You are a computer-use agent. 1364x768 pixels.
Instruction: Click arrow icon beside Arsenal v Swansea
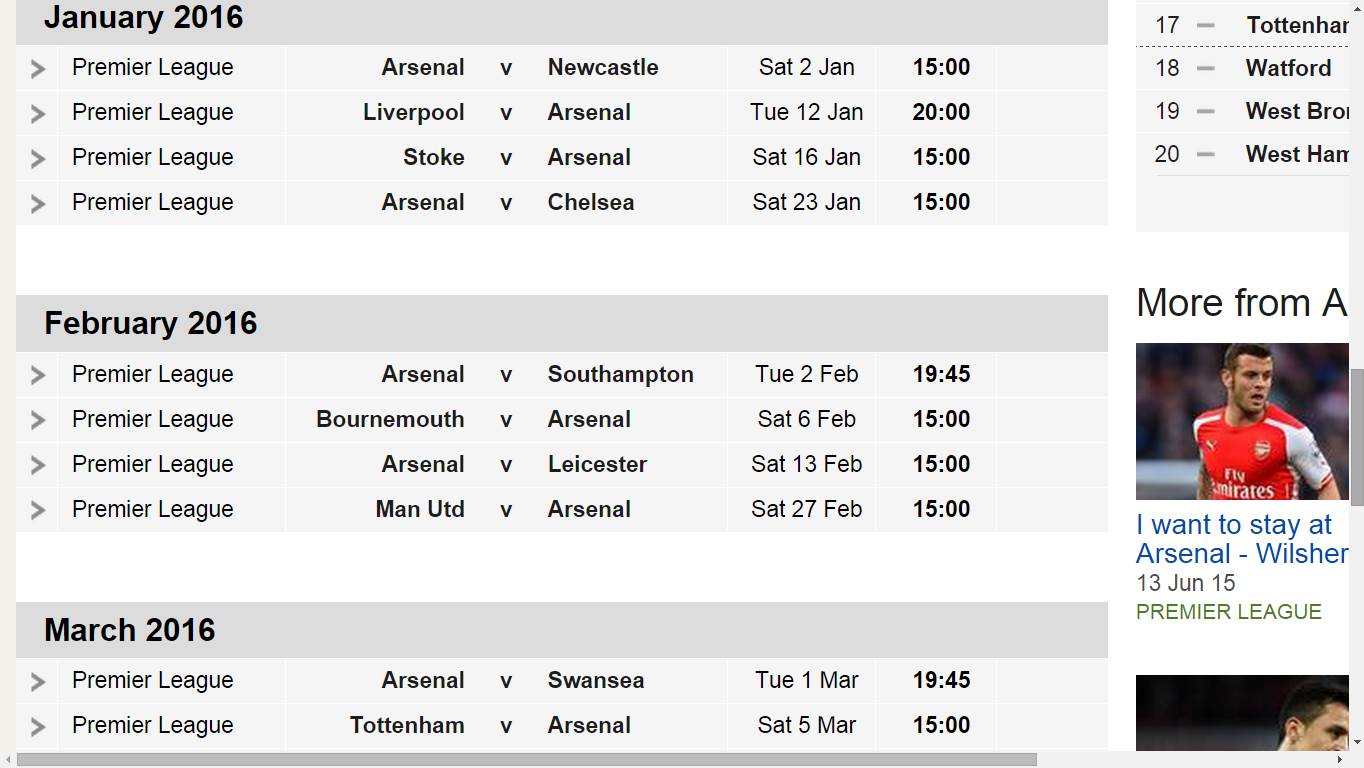click(38, 682)
